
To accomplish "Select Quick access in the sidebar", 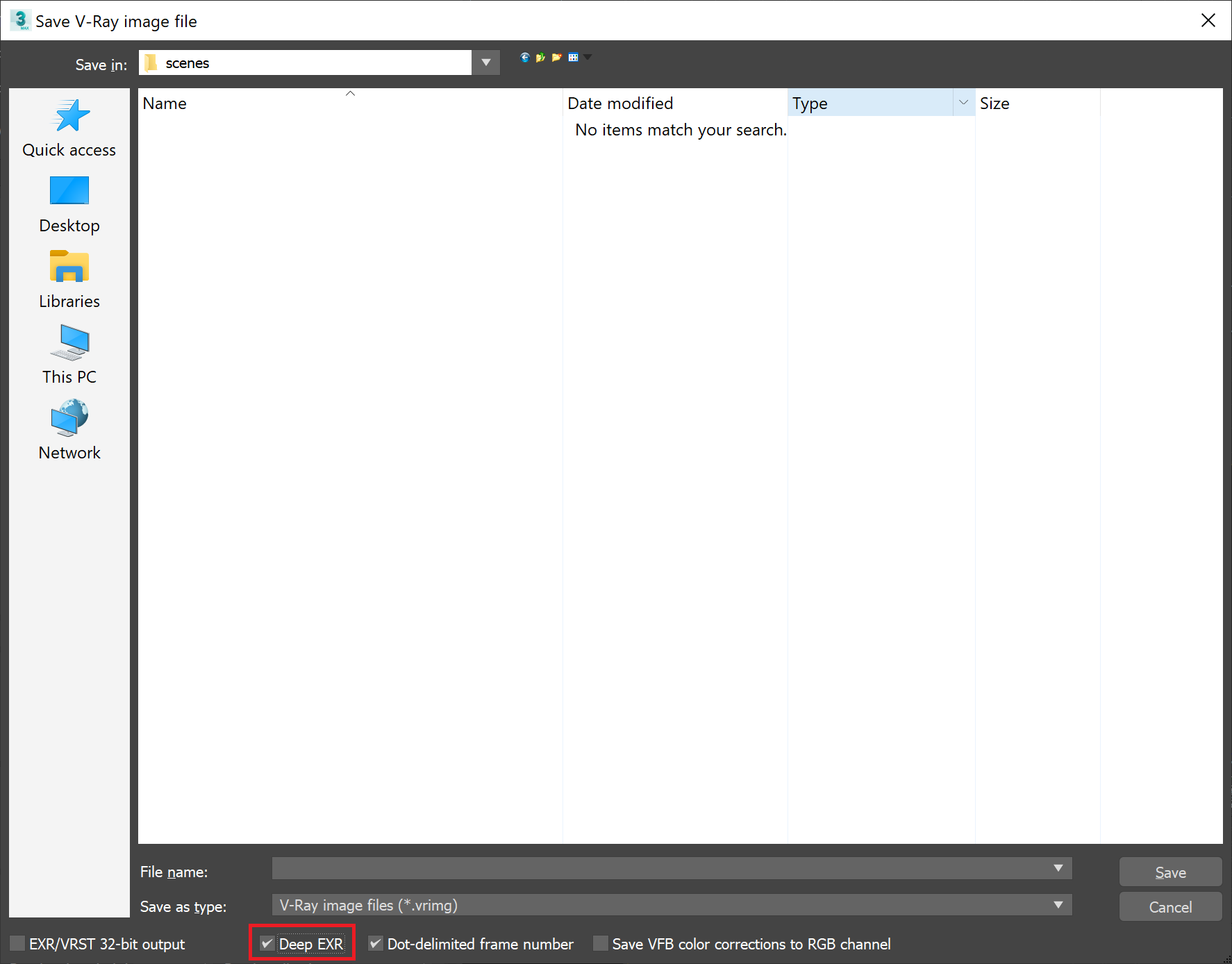I will tap(69, 128).
